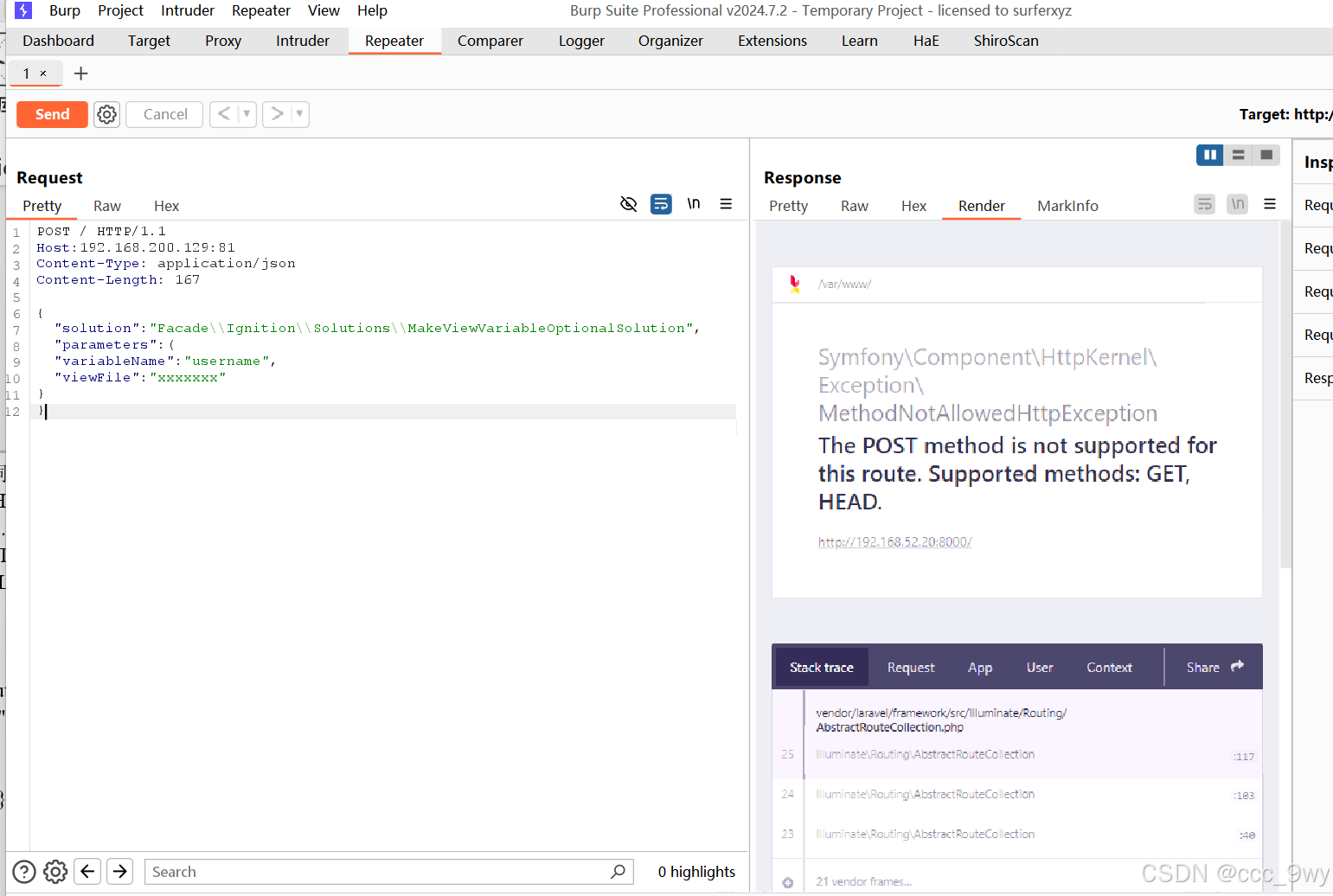The width and height of the screenshot is (1333, 896).
Task: Switch to the Dashboard tab
Action: click(x=58, y=41)
